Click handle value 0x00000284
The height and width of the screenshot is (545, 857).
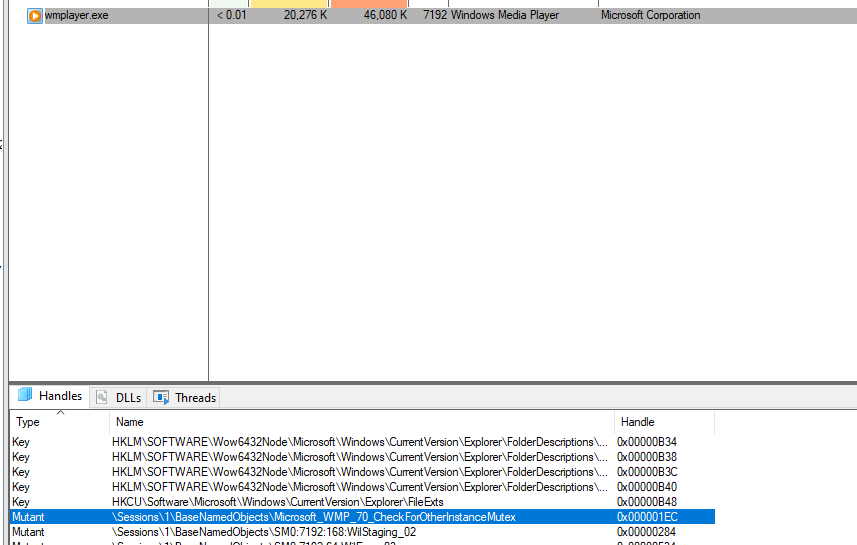[x=646, y=532]
